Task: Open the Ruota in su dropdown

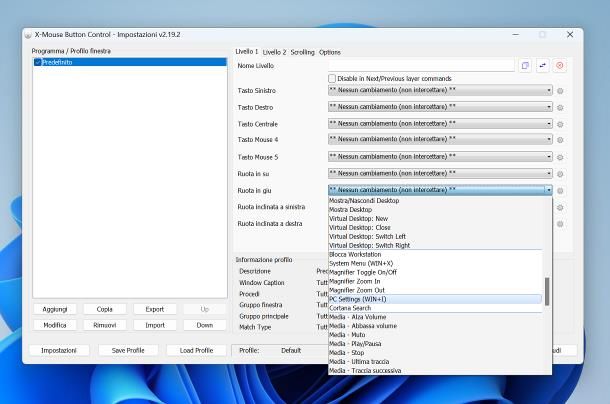Action: [x=440, y=173]
